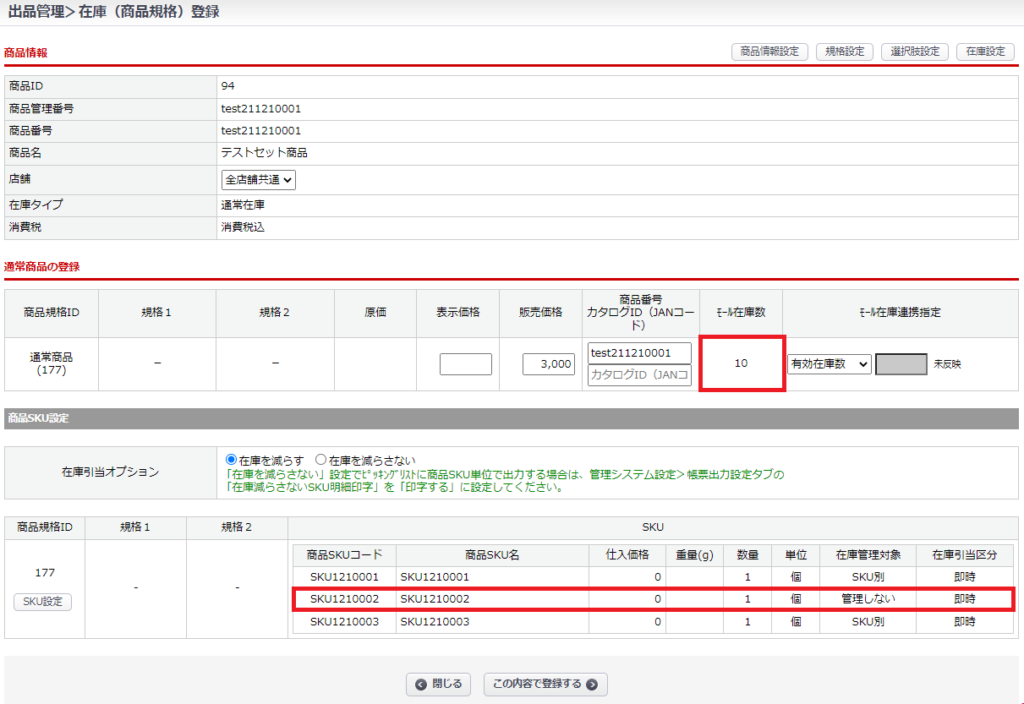Open the 規格設定 page
This screenshot has width=1024, height=704.
coord(845,52)
